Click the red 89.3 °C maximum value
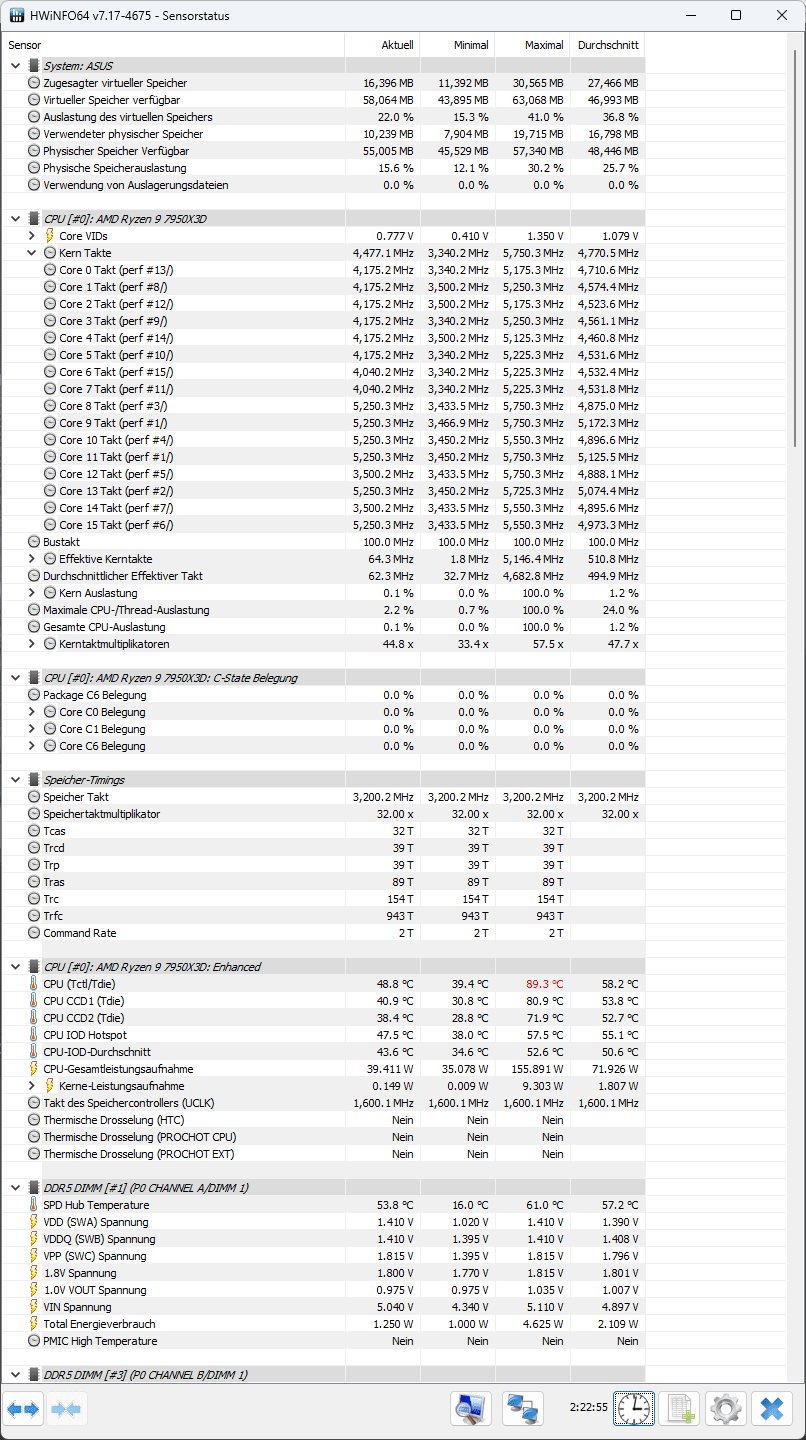The height and width of the screenshot is (1440, 806). [x=544, y=984]
